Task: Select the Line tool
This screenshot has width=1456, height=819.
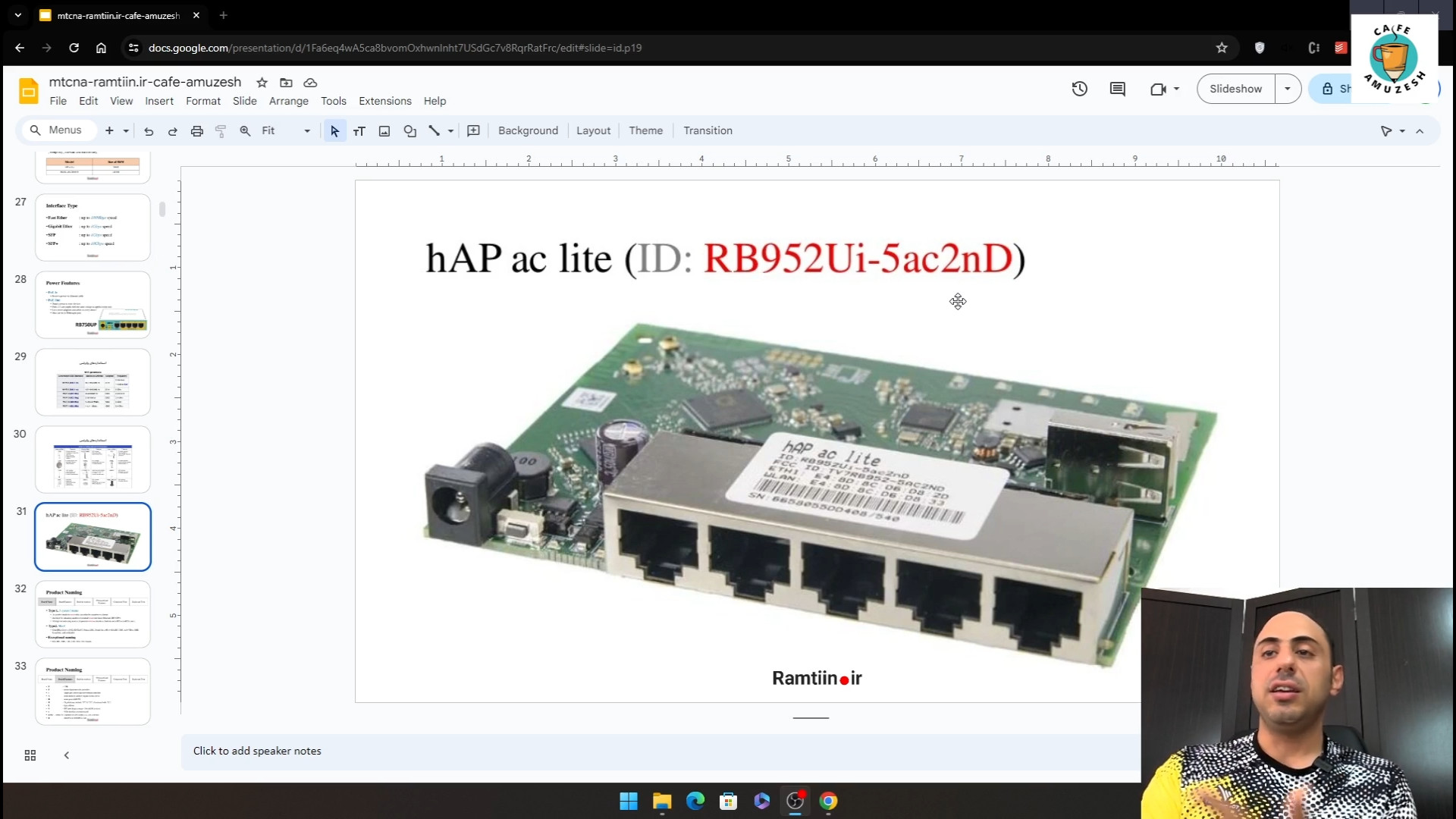Action: pos(434,131)
